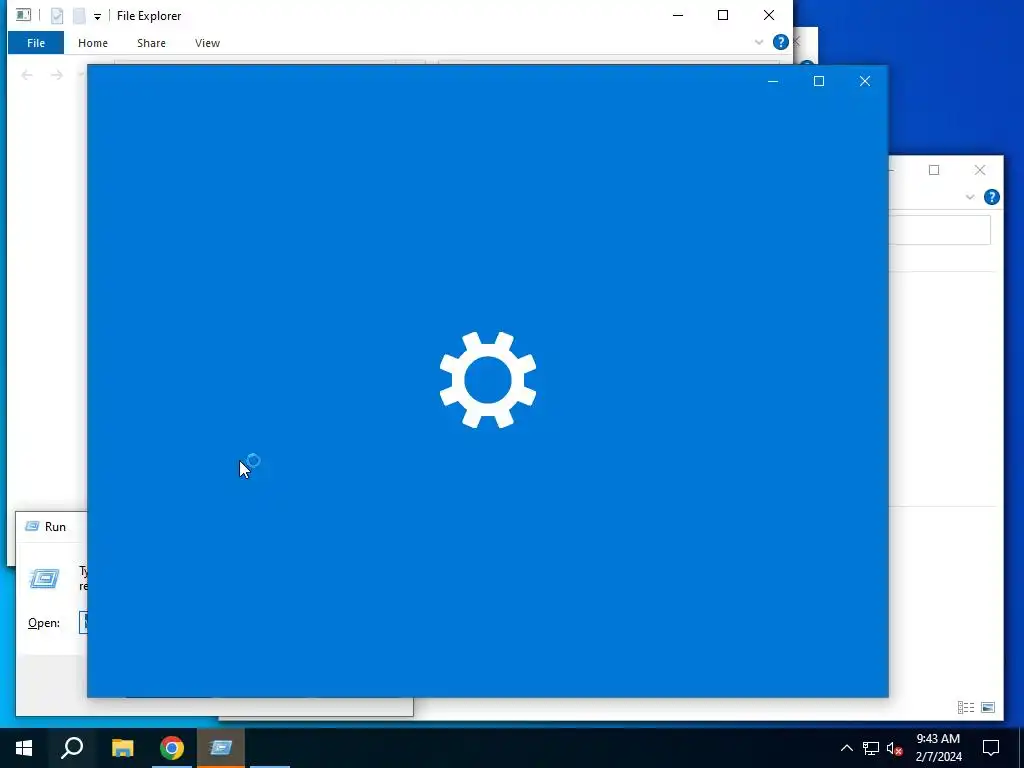This screenshot has width=1024, height=768.
Task: Click the Back arrow in File Explorer
Action: click(x=27, y=75)
